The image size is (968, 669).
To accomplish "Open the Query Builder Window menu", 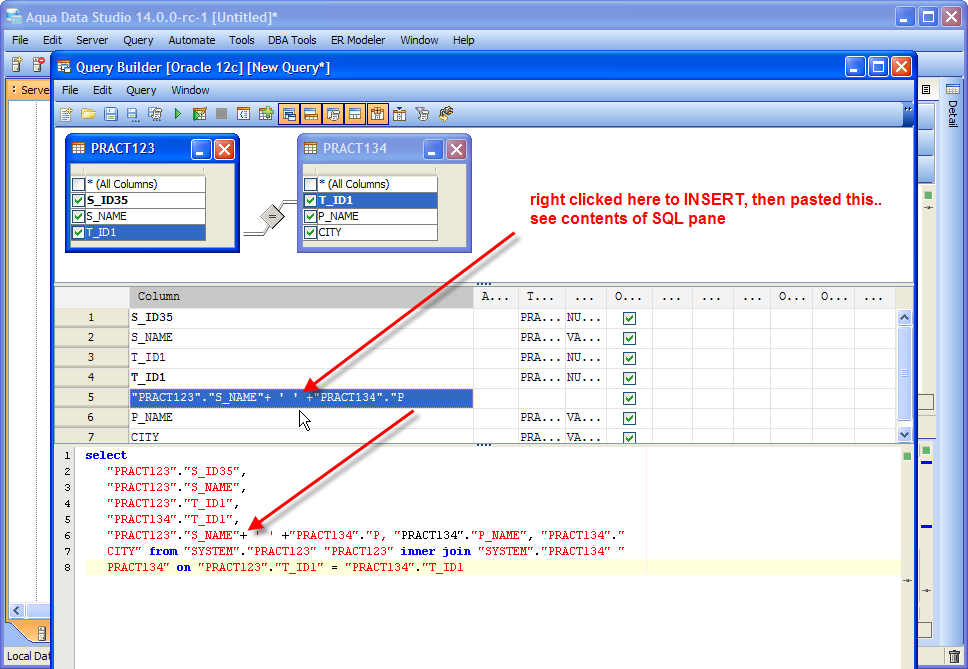I will (x=190, y=90).
